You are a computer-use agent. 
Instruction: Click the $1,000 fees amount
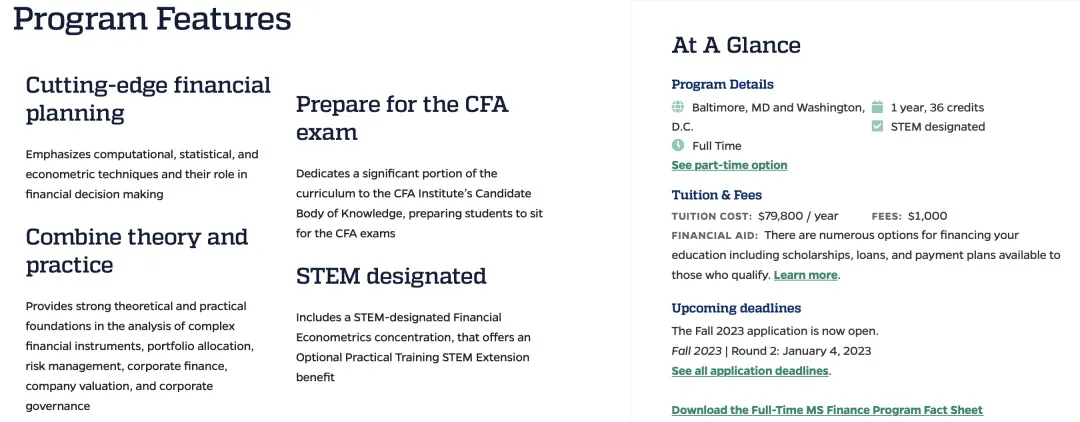[x=927, y=216]
